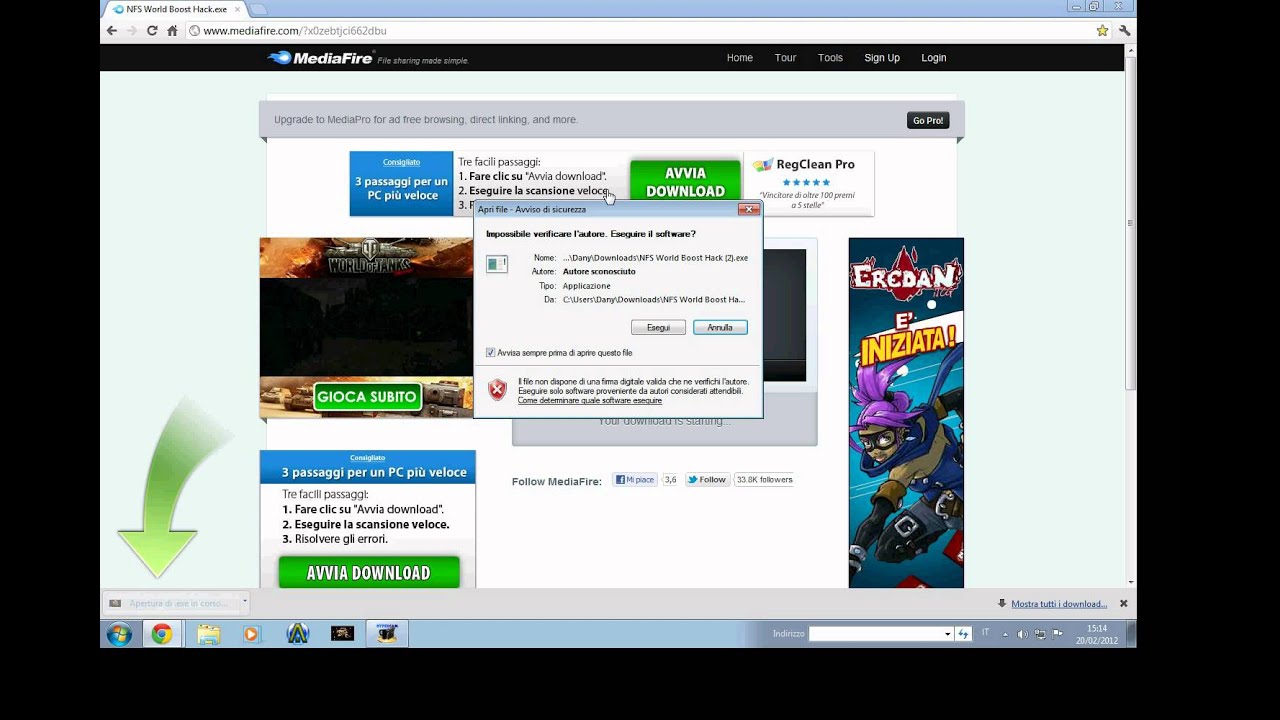Click the page vertical scrollbar

pos(1131,224)
